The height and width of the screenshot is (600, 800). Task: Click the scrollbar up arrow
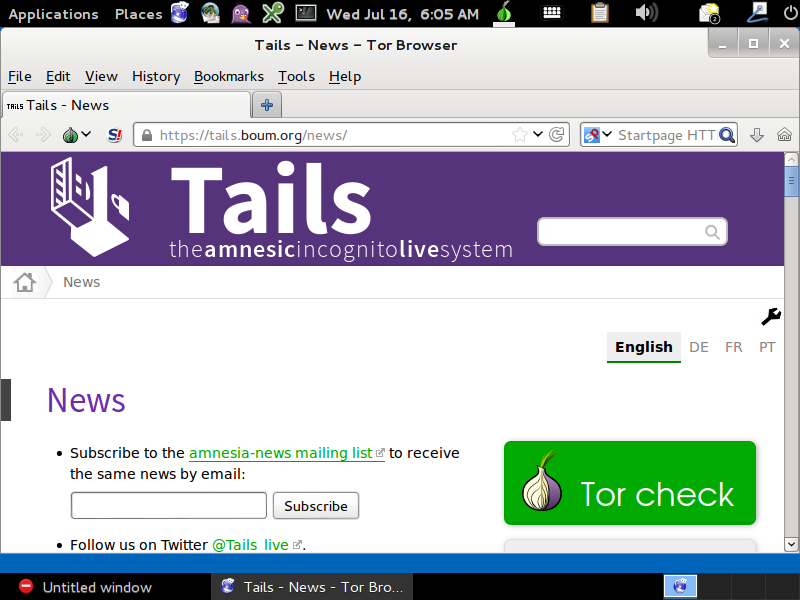[791, 160]
